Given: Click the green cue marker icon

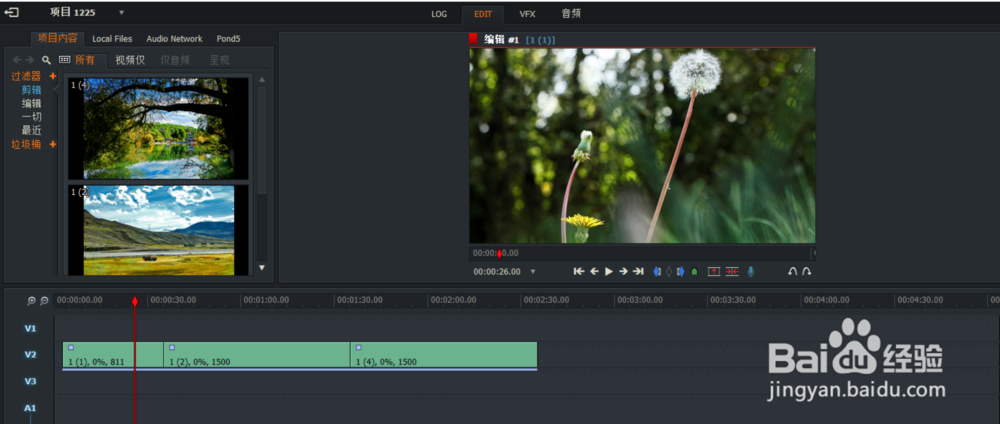Looking at the screenshot, I should click(694, 272).
